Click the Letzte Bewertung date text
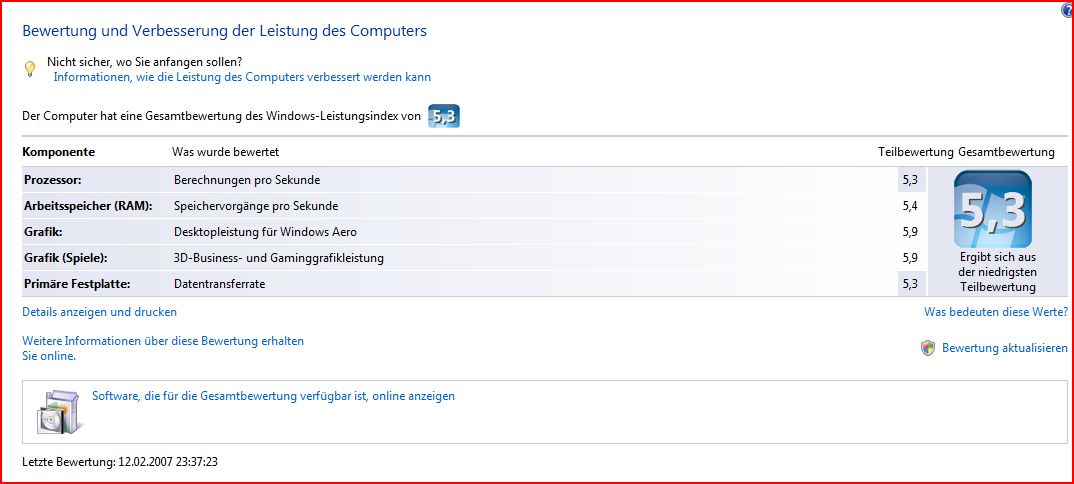1074x484 pixels. pos(120,462)
